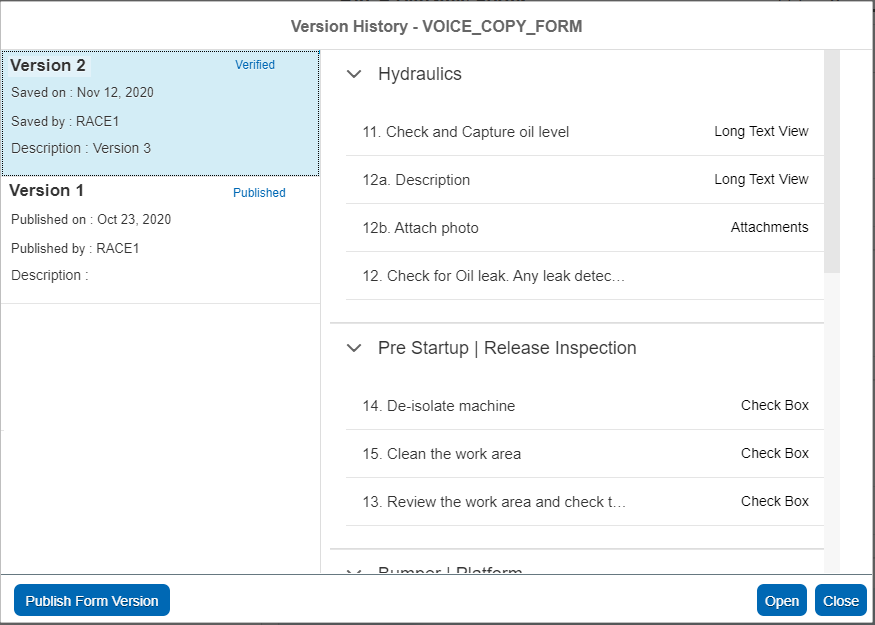The image size is (875, 625).
Task: Select question 14 De-isolate machine
Action: pyautogui.click(x=439, y=405)
